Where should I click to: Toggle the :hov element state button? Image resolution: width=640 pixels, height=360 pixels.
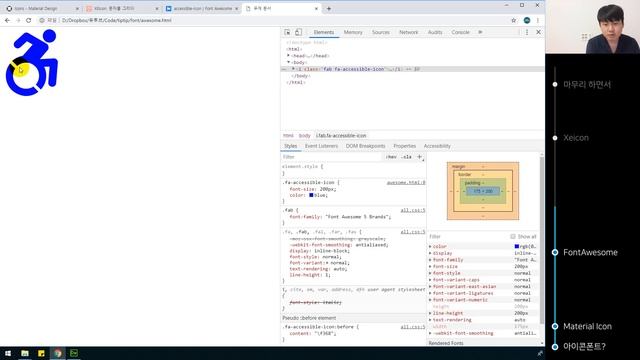(x=391, y=157)
